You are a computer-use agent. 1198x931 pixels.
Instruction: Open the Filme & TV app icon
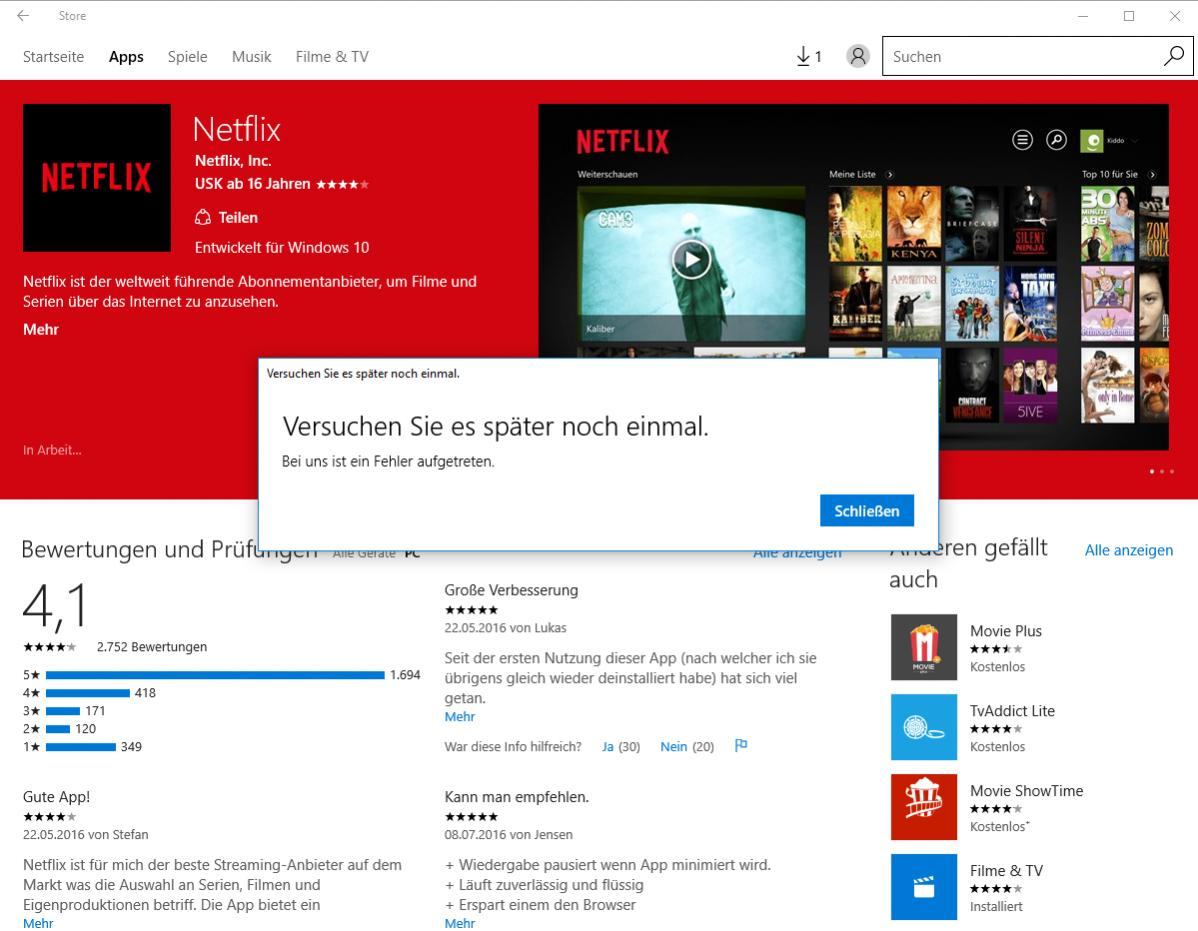pos(924,887)
